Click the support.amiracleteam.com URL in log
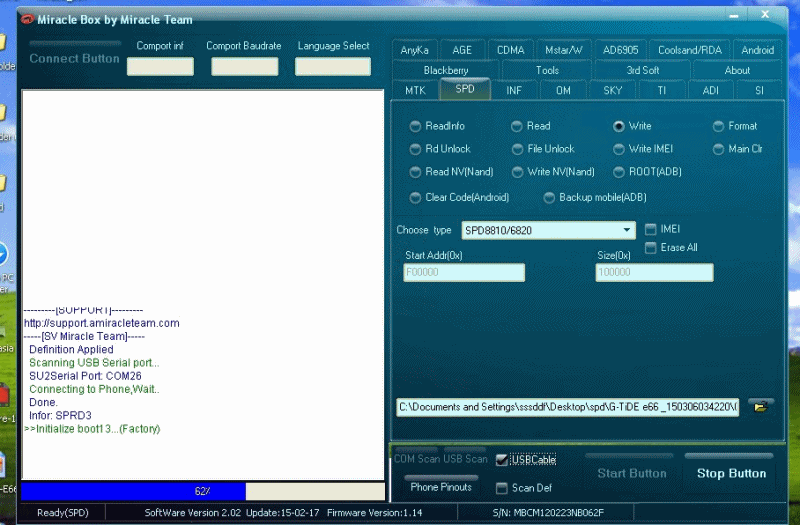The image size is (800, 525). (x=102, y=323)
